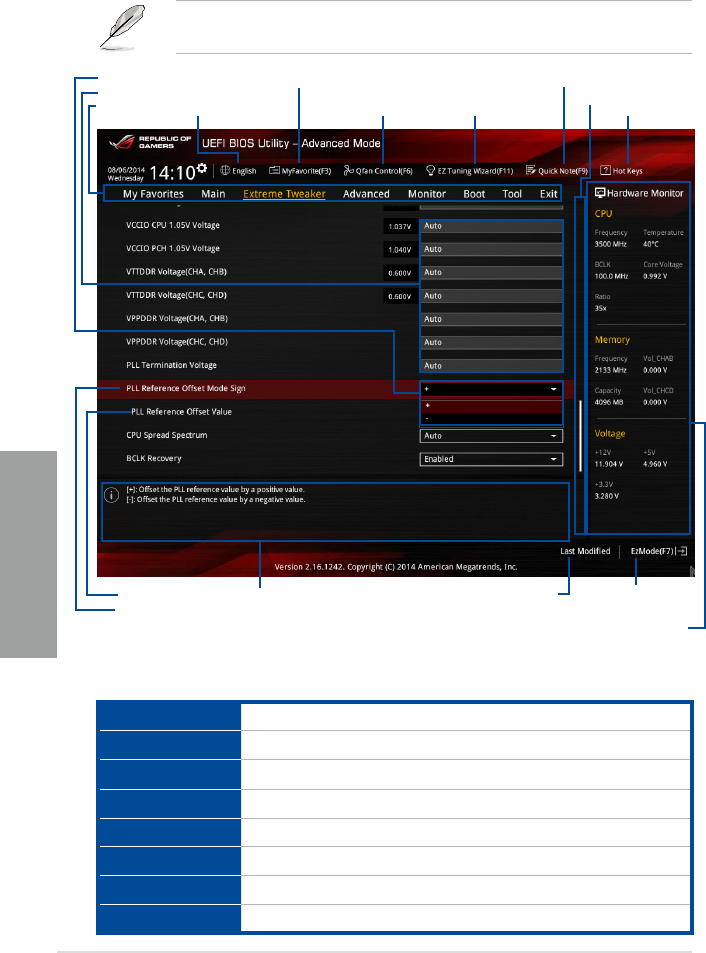706x953 pixels.
Task: Select the Extreme Tweaker tab
Action: coord(284,194)
